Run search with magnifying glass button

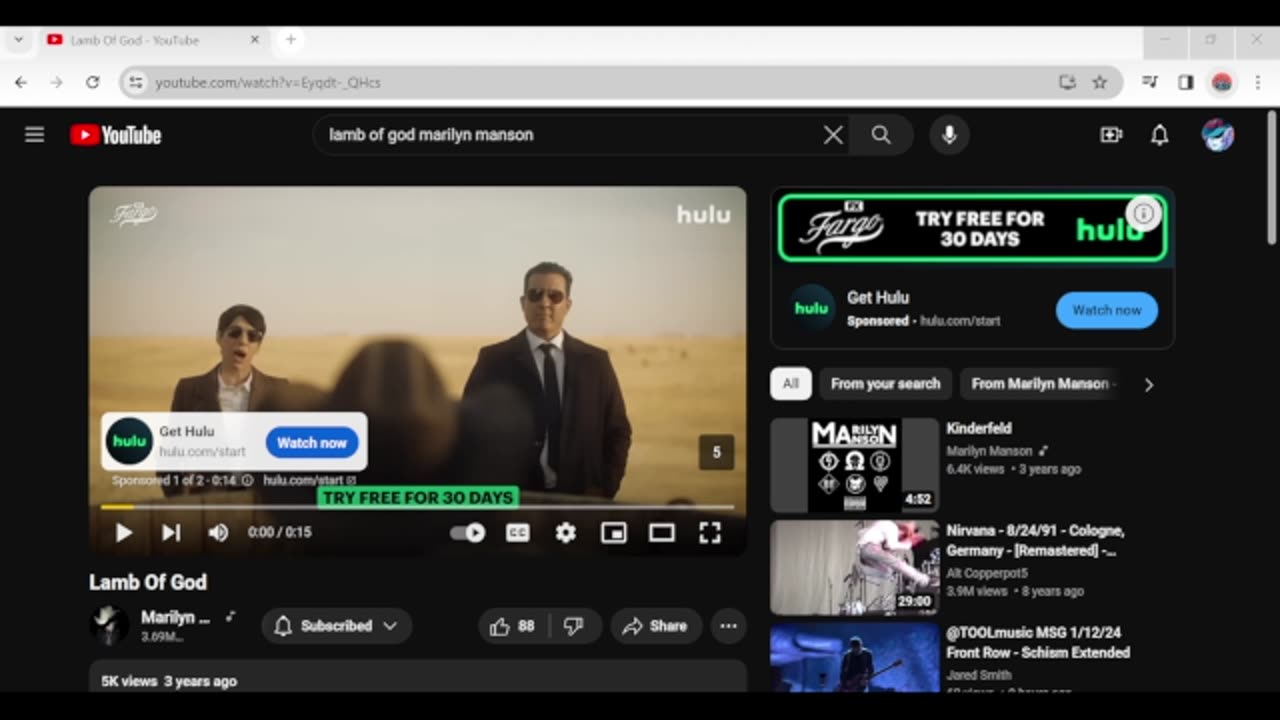pos(881,135)
